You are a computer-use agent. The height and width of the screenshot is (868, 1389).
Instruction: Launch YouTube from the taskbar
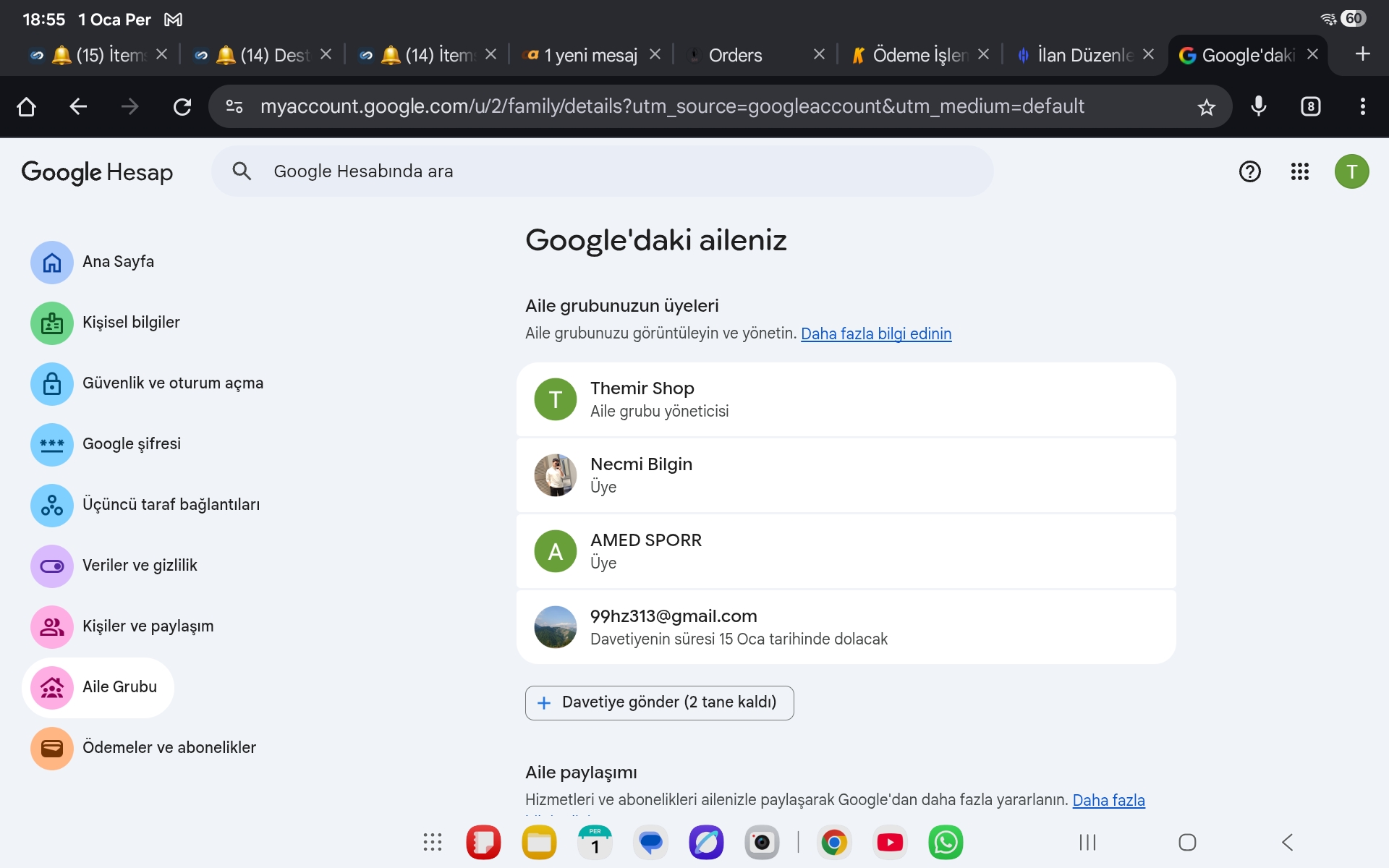click(x=890, y=842)
